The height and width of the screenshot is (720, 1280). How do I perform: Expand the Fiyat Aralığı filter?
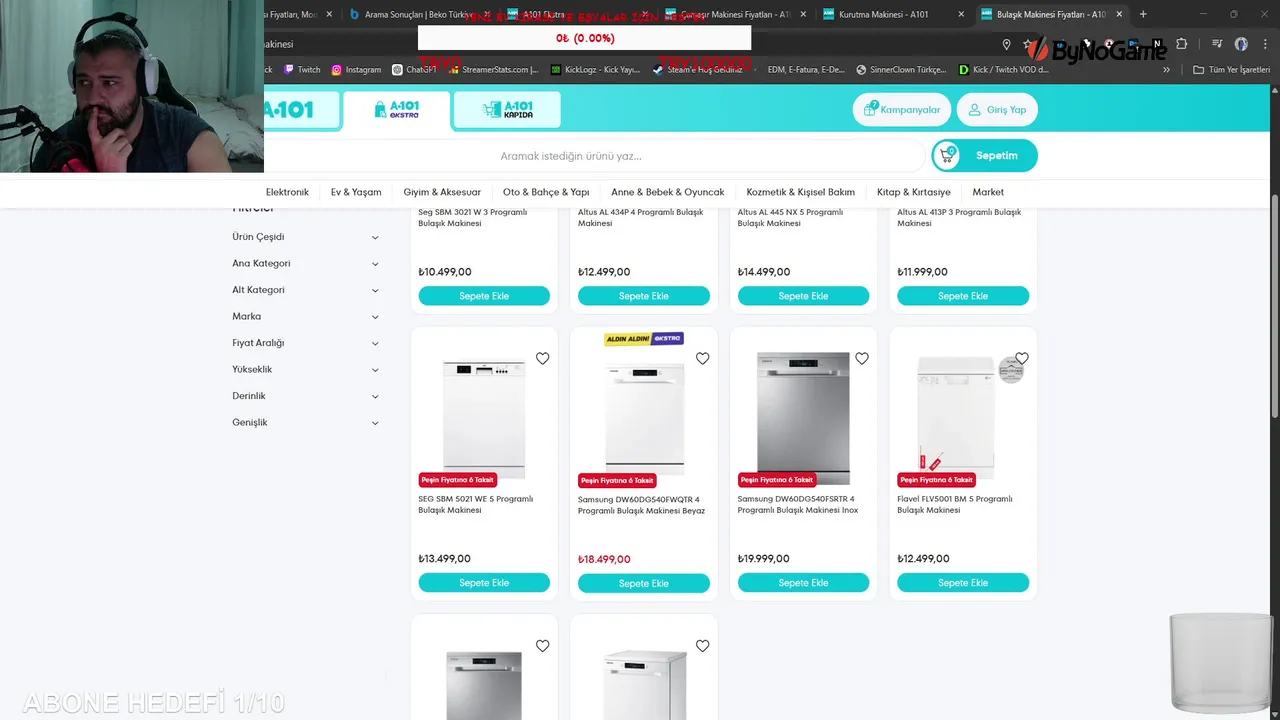click(306, 343)
